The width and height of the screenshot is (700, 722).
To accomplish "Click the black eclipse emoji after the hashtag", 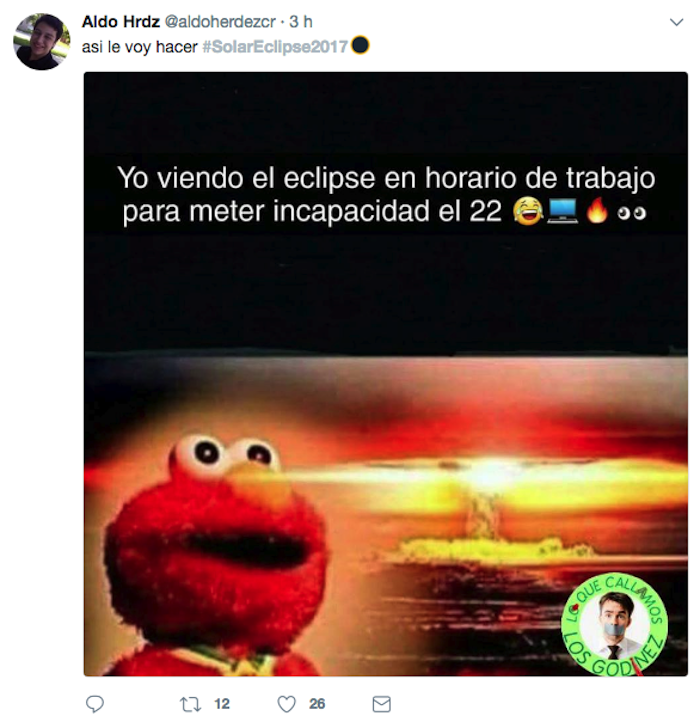I will tap(360, 46).
